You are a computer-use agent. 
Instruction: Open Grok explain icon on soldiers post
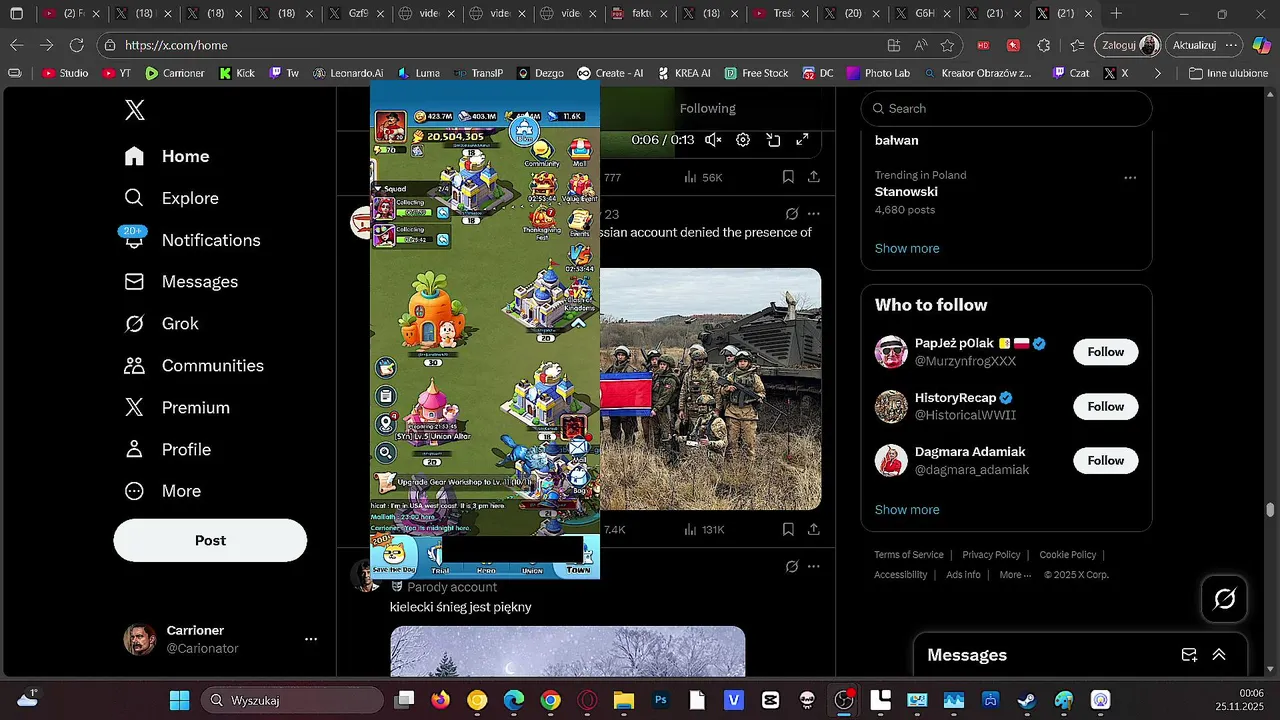(792, 214)
